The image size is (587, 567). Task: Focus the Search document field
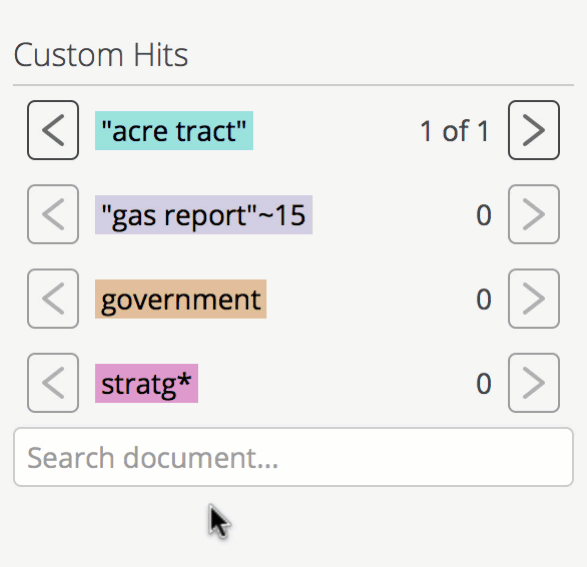[294, 457]
